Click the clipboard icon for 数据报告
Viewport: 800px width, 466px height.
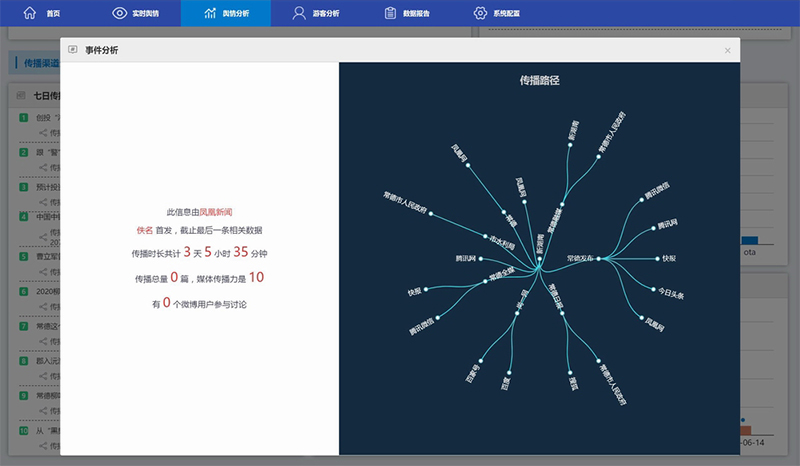coord(389,13)
